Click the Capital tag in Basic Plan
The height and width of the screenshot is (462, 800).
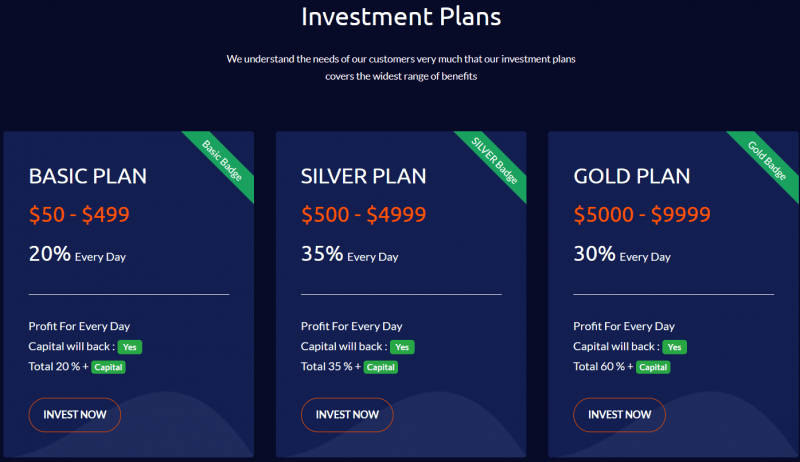coord(108,367)
